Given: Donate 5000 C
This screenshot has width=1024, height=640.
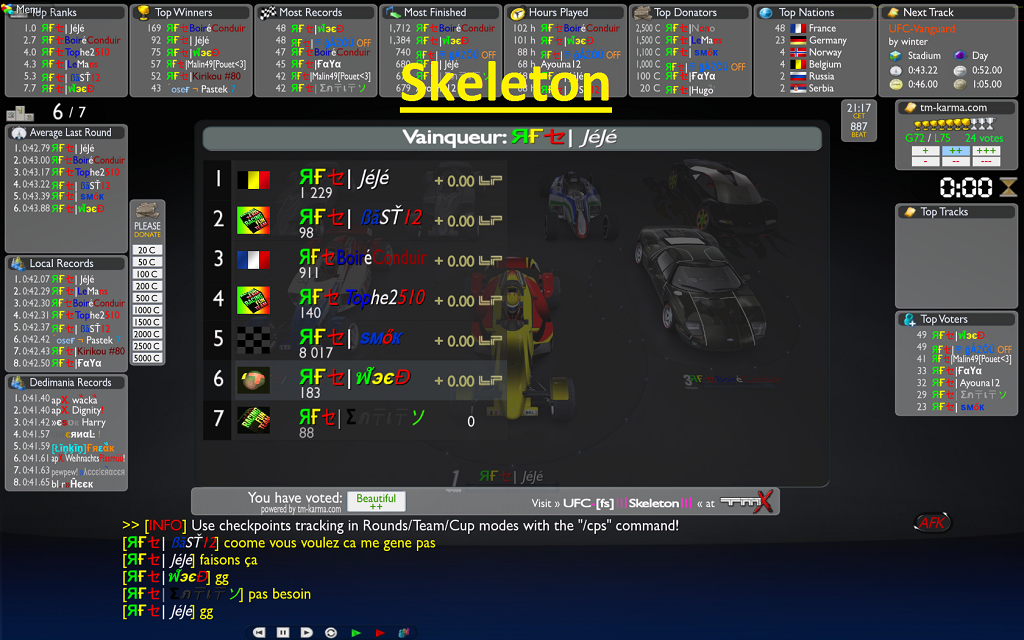Looking at the screenshot, I should click(x=148, y=359).
